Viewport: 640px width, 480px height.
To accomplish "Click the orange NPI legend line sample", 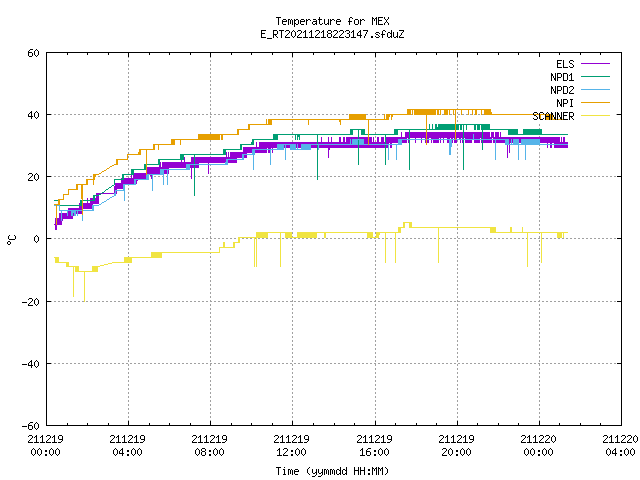I will tap(595, 102).
